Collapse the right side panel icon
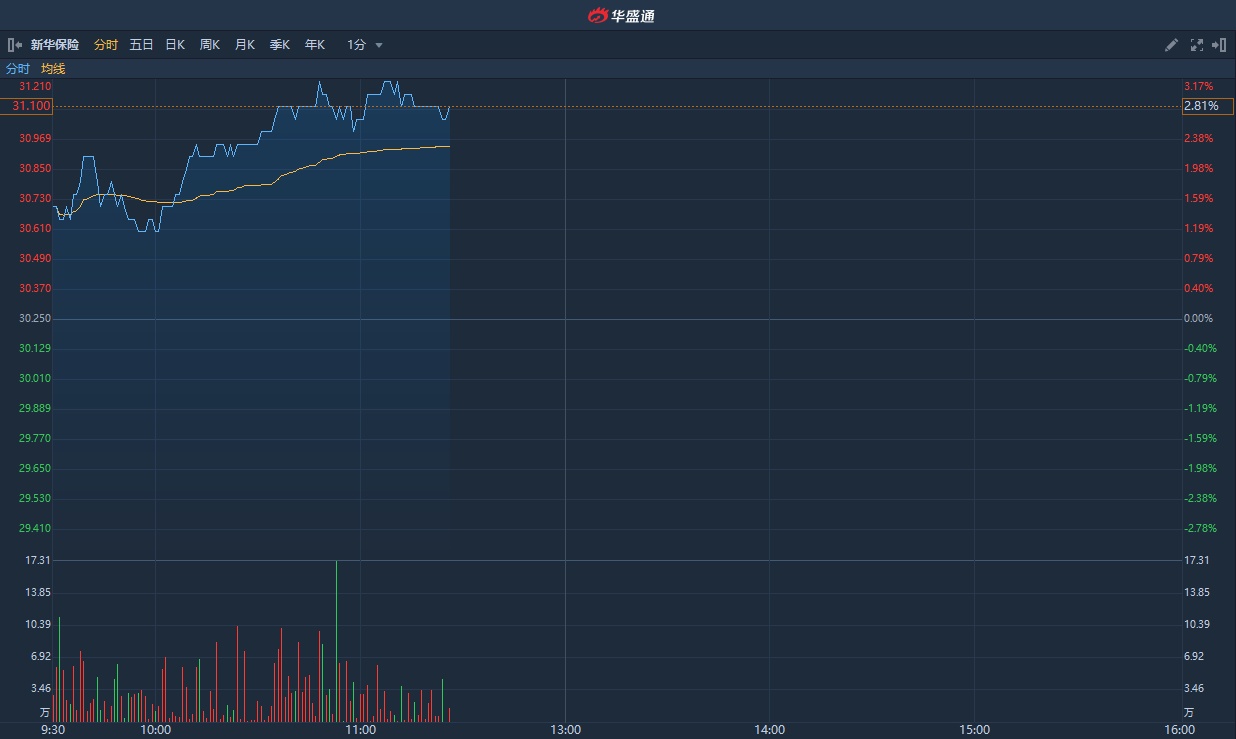 pyautogui.click(x=1219, y=45)
